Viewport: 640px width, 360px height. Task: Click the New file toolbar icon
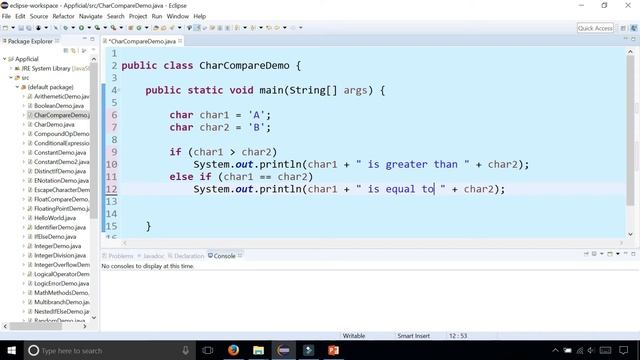coord(5,28)
